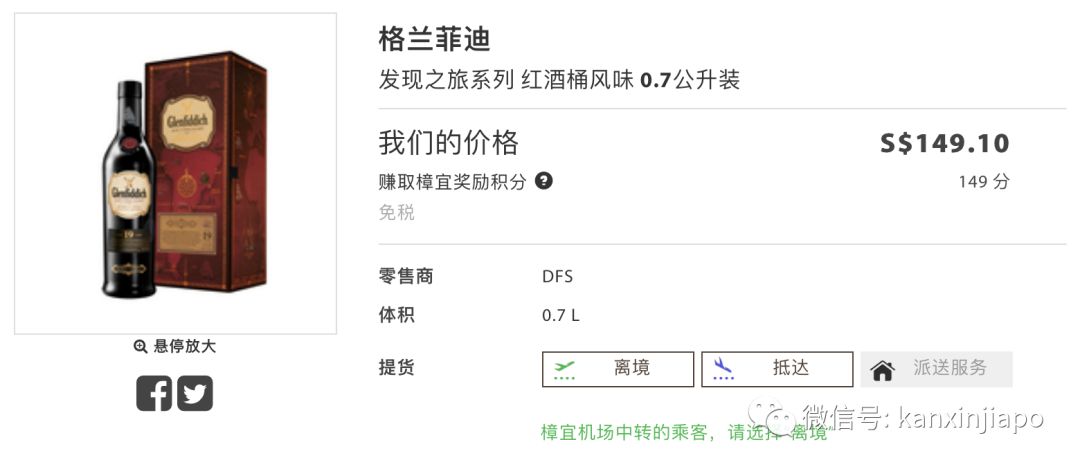
Task: Click the magnifier zoom icon
Action: (141, 347)
